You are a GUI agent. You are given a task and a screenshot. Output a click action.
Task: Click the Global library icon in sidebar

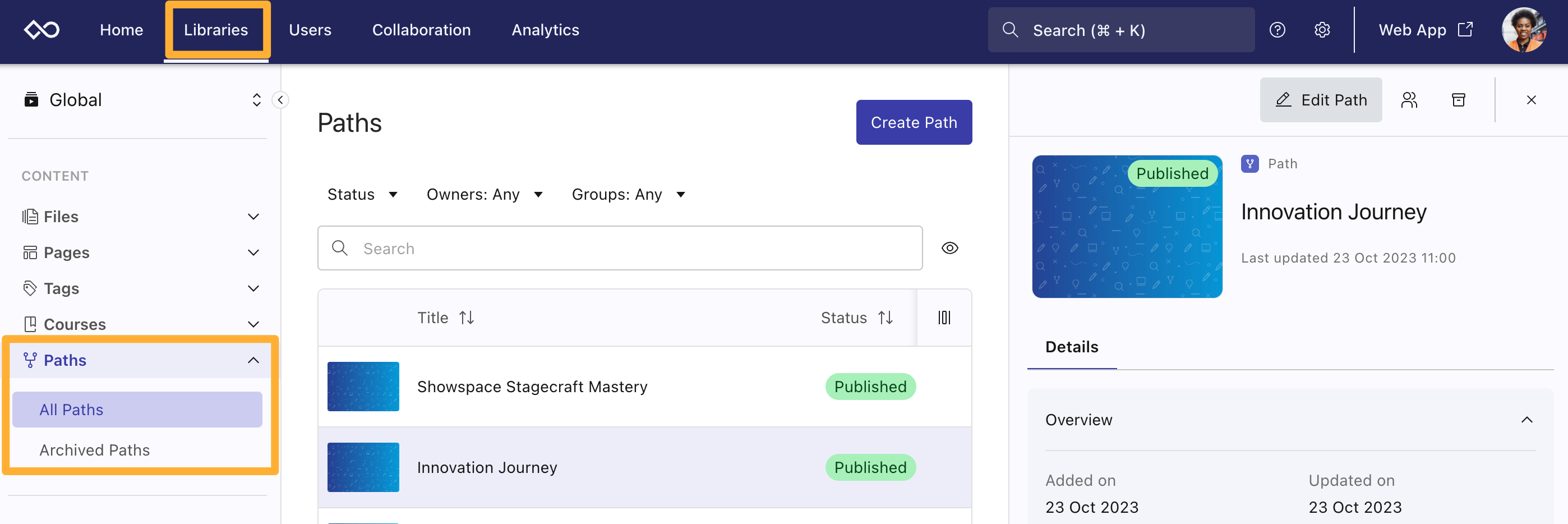[x=31, y=99]
